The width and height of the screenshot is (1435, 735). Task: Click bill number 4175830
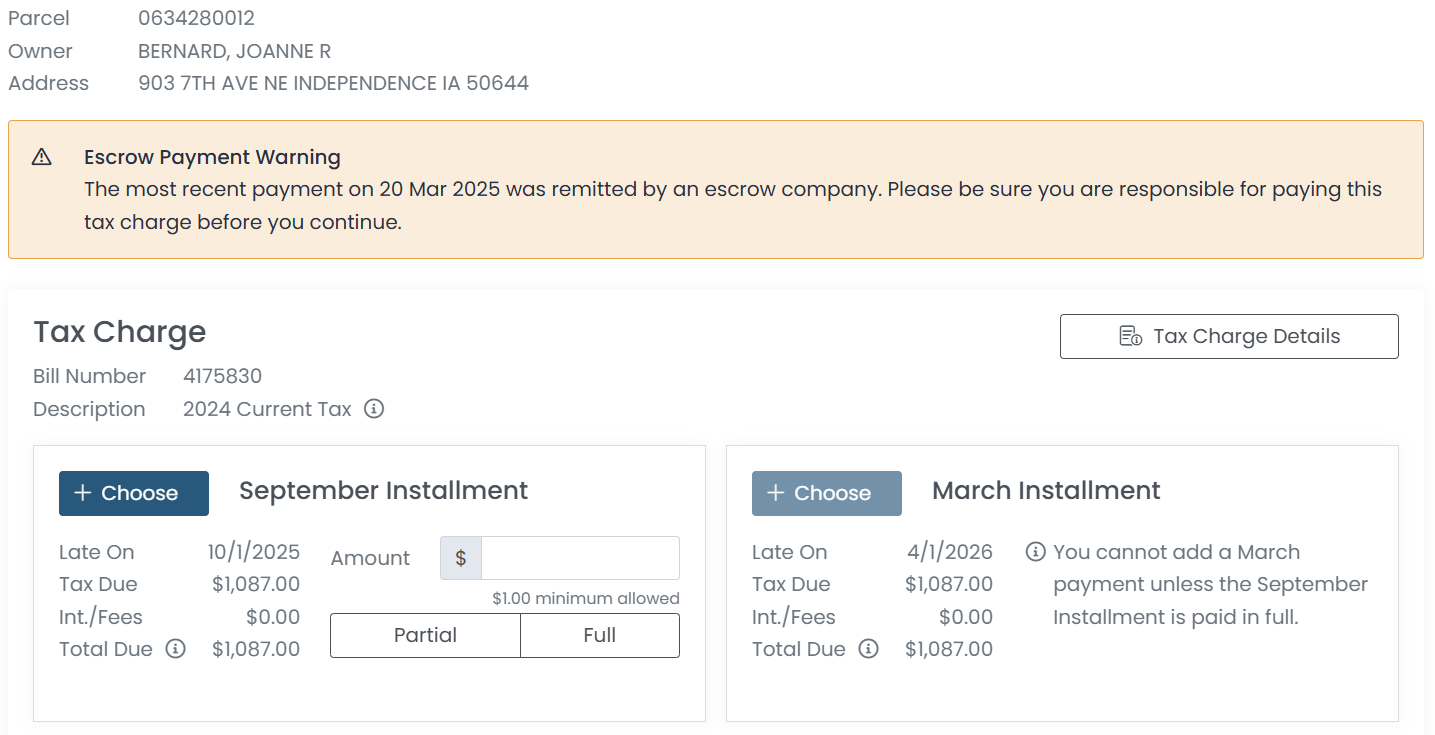click(x=222, y=376)
